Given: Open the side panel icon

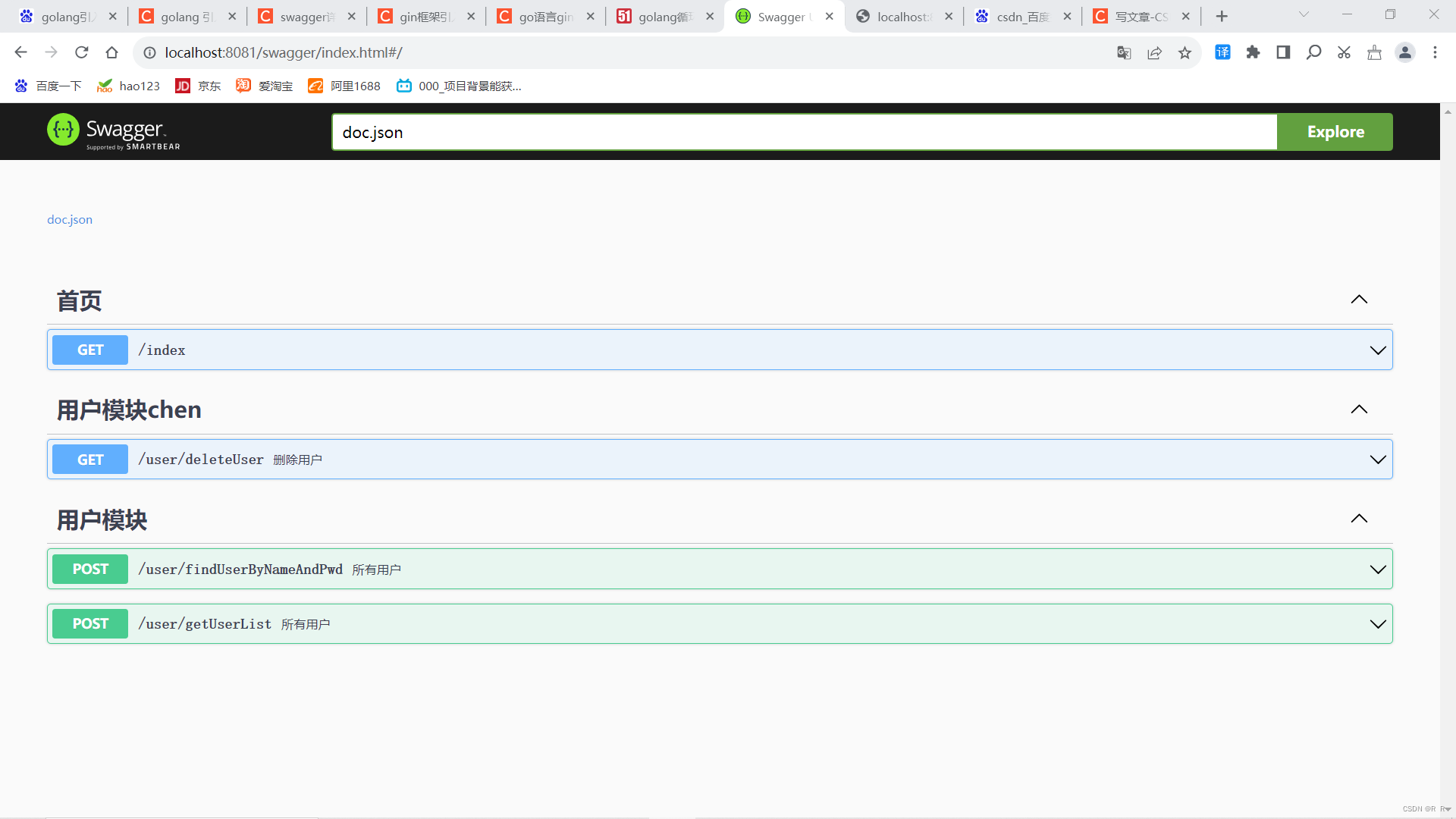Looking at the screenshot, I should click(x=1283, y=52).
